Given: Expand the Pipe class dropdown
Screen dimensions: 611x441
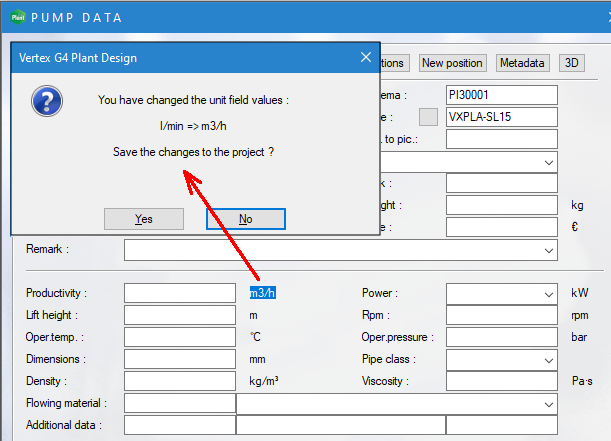Looking at the screenshot, I should [x=549, y=360].
